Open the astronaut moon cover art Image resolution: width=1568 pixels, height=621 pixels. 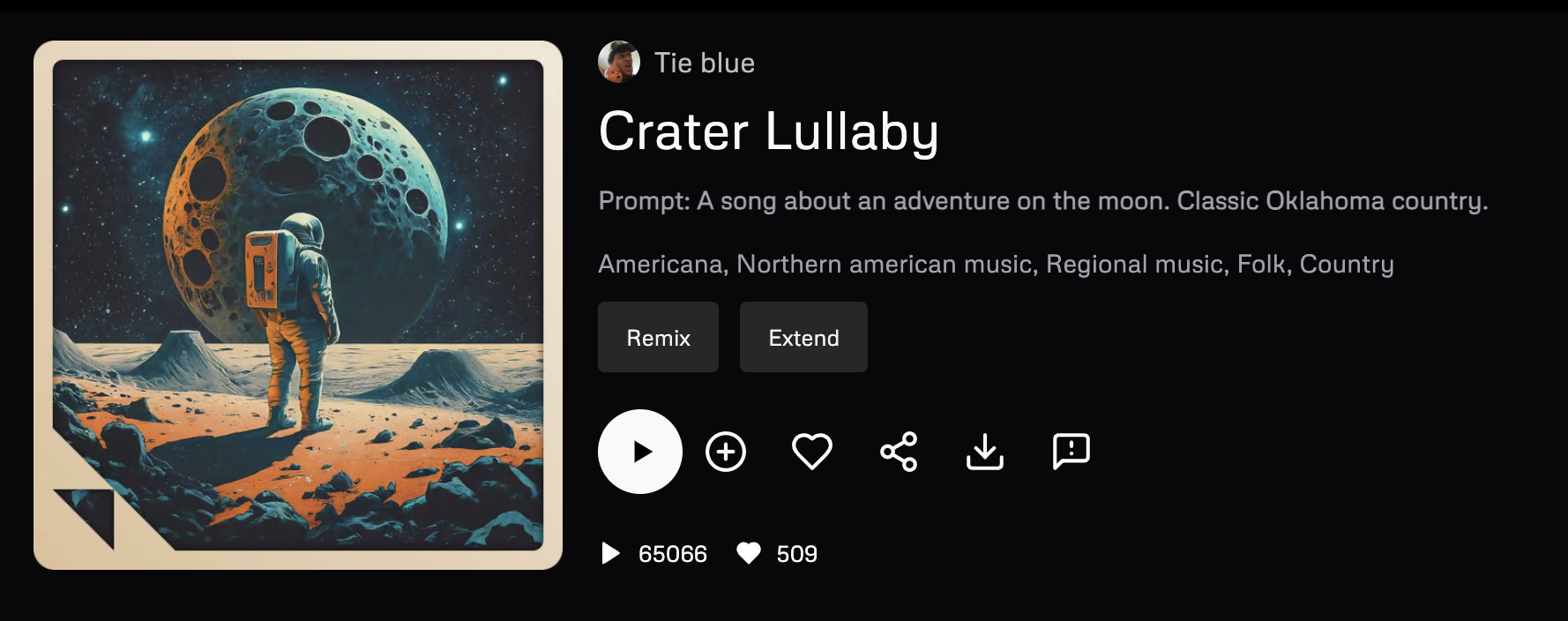pyautogui.click(x=298, y=305)
